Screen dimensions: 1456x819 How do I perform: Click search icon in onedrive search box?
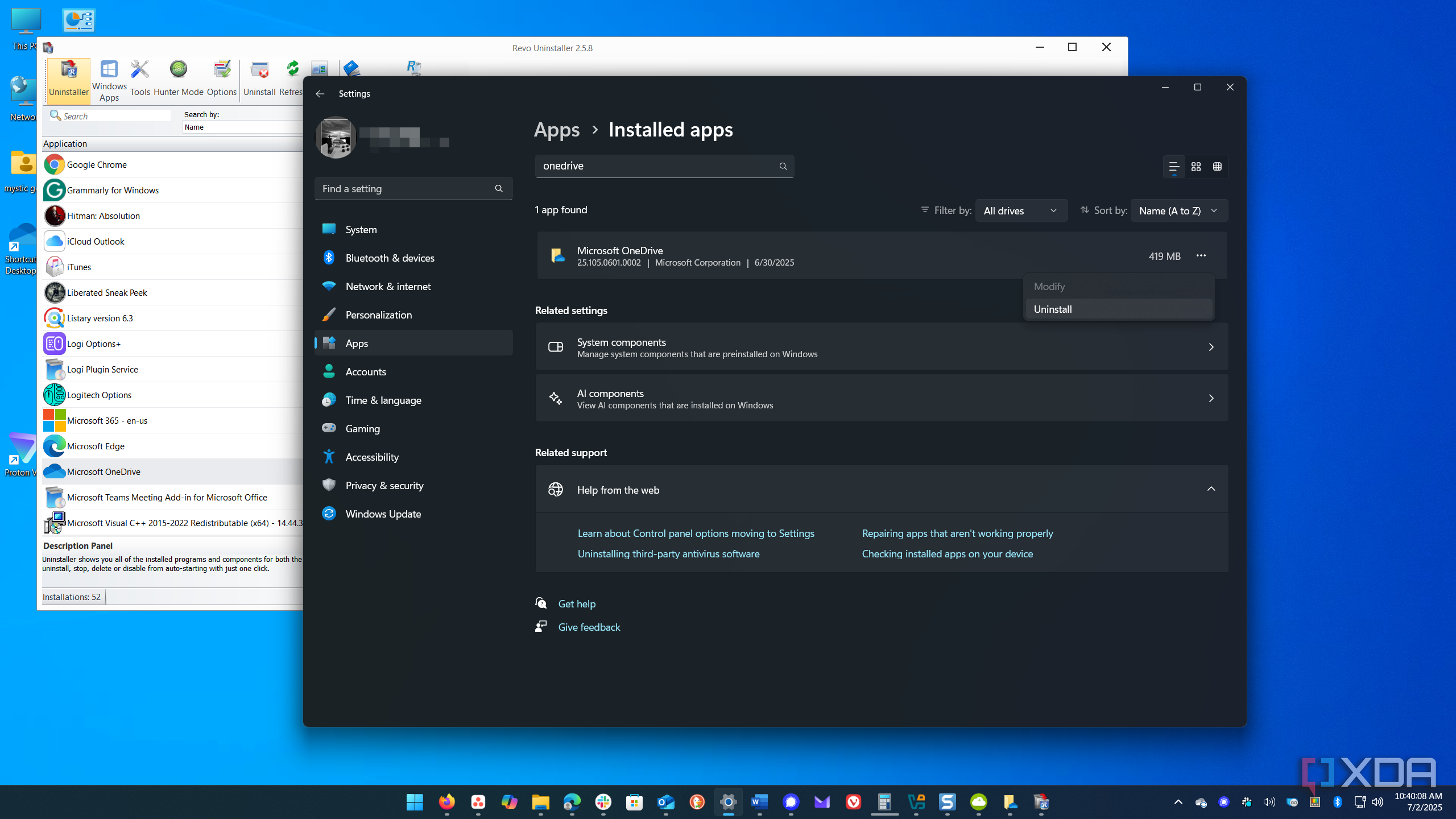(783, 166)
